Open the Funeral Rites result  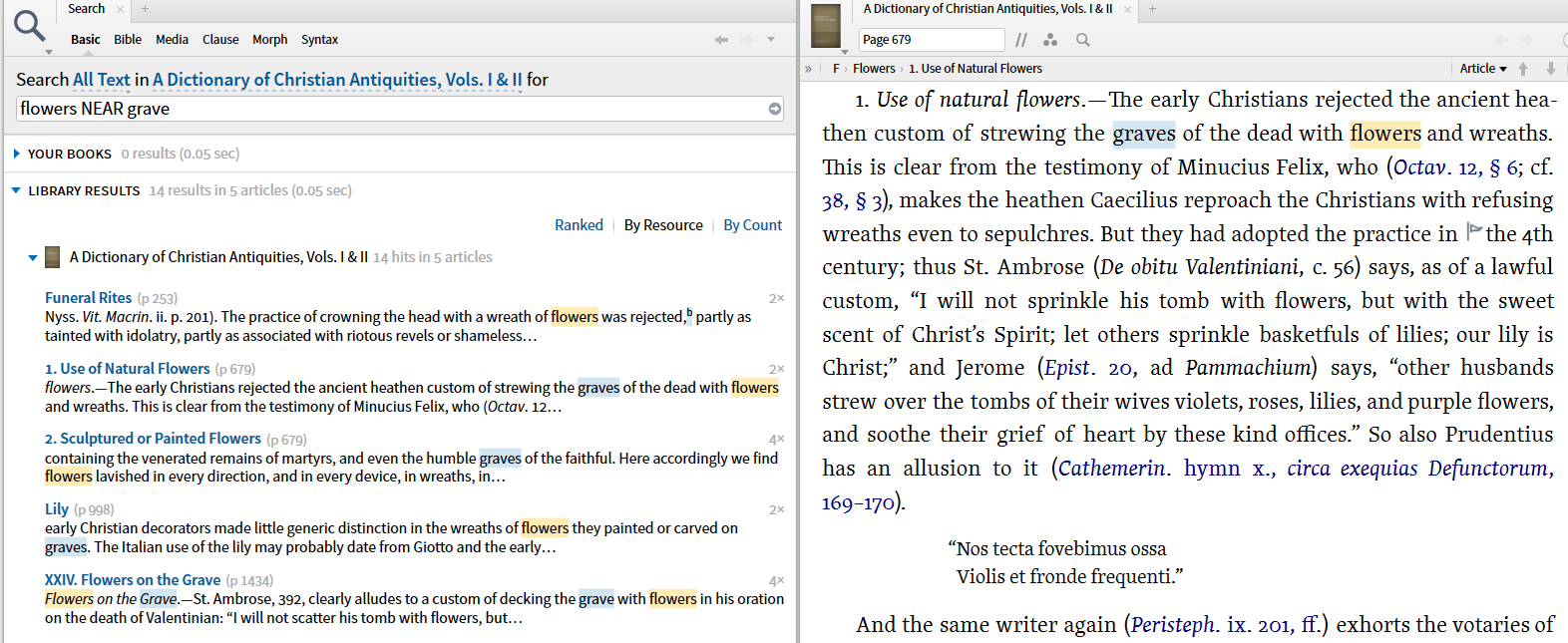click(88, 297)
